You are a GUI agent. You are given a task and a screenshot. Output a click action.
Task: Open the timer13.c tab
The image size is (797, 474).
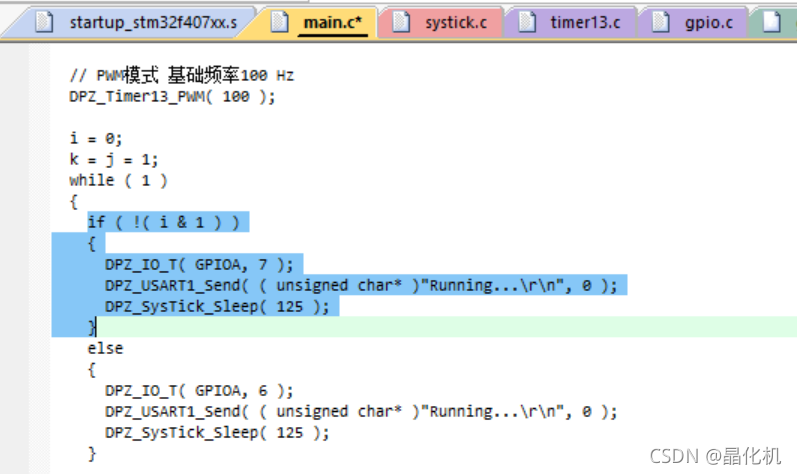click(x=570, y=23)
